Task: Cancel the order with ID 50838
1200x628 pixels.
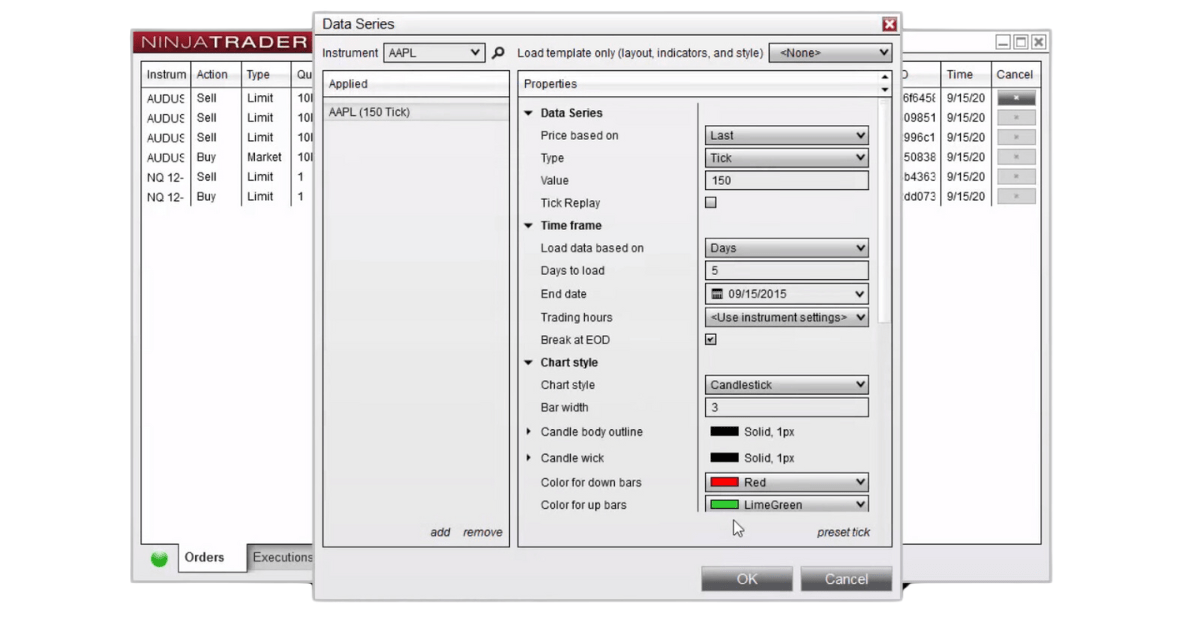Action: click(1016, 157)
